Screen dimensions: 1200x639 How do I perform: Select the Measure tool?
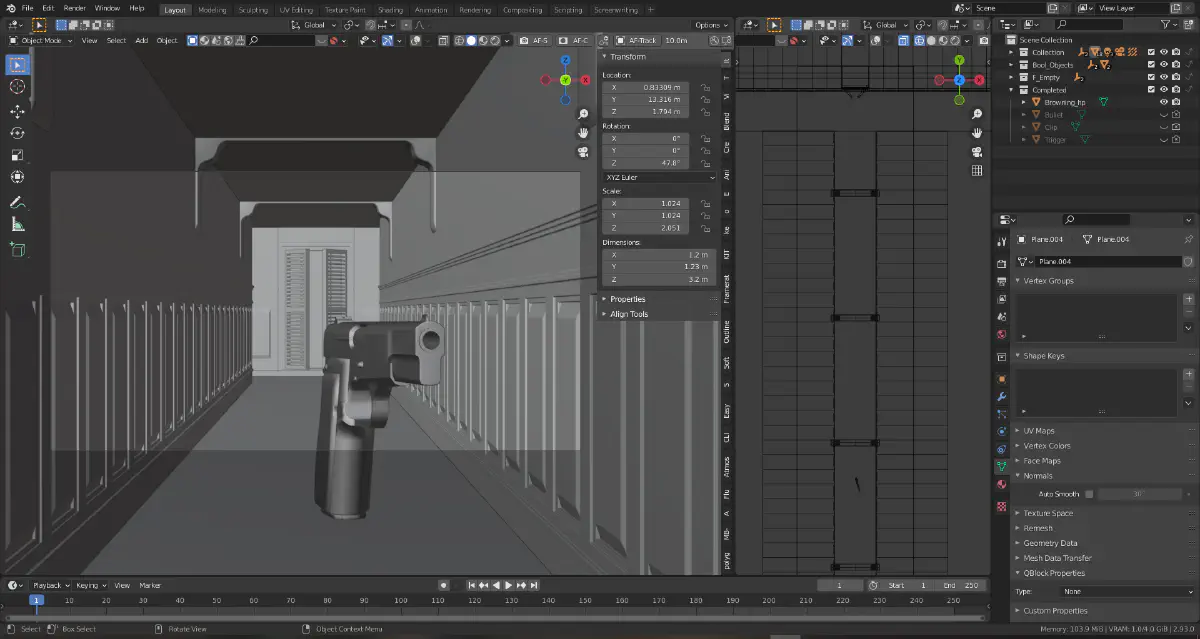(x=17, y=225)
